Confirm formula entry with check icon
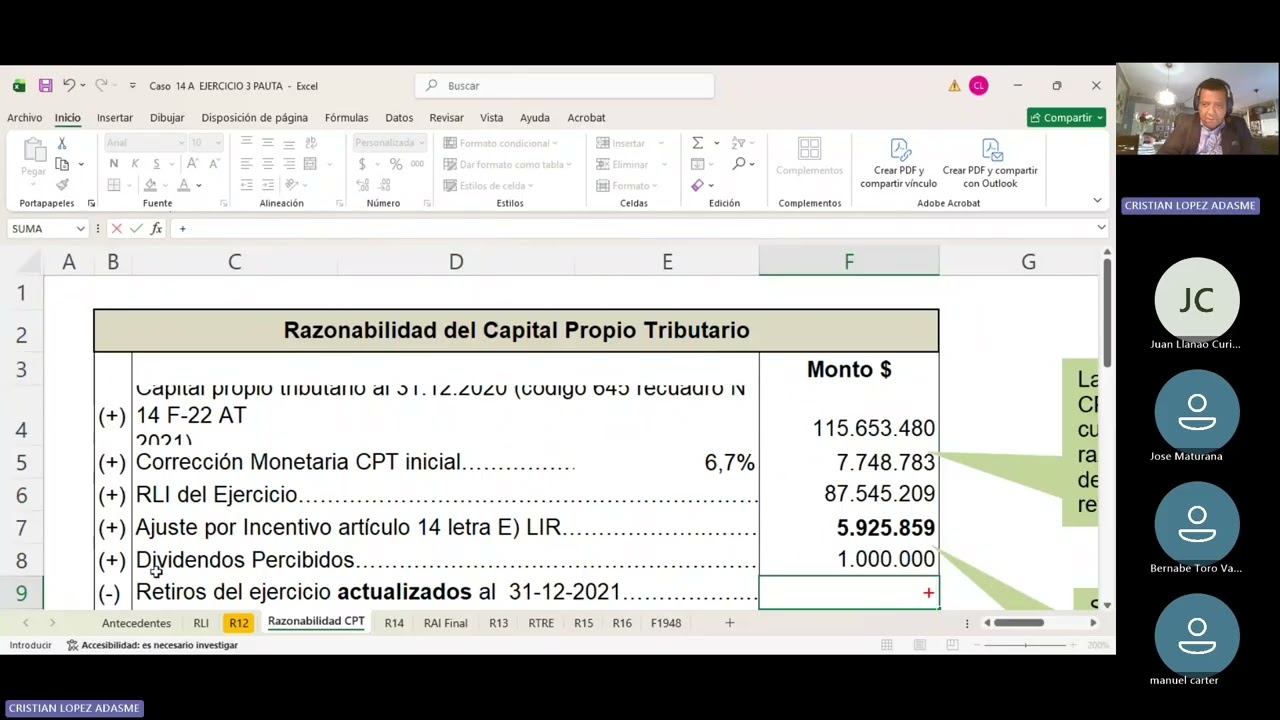Screen dimensions: 1280x720 point(136,229)
